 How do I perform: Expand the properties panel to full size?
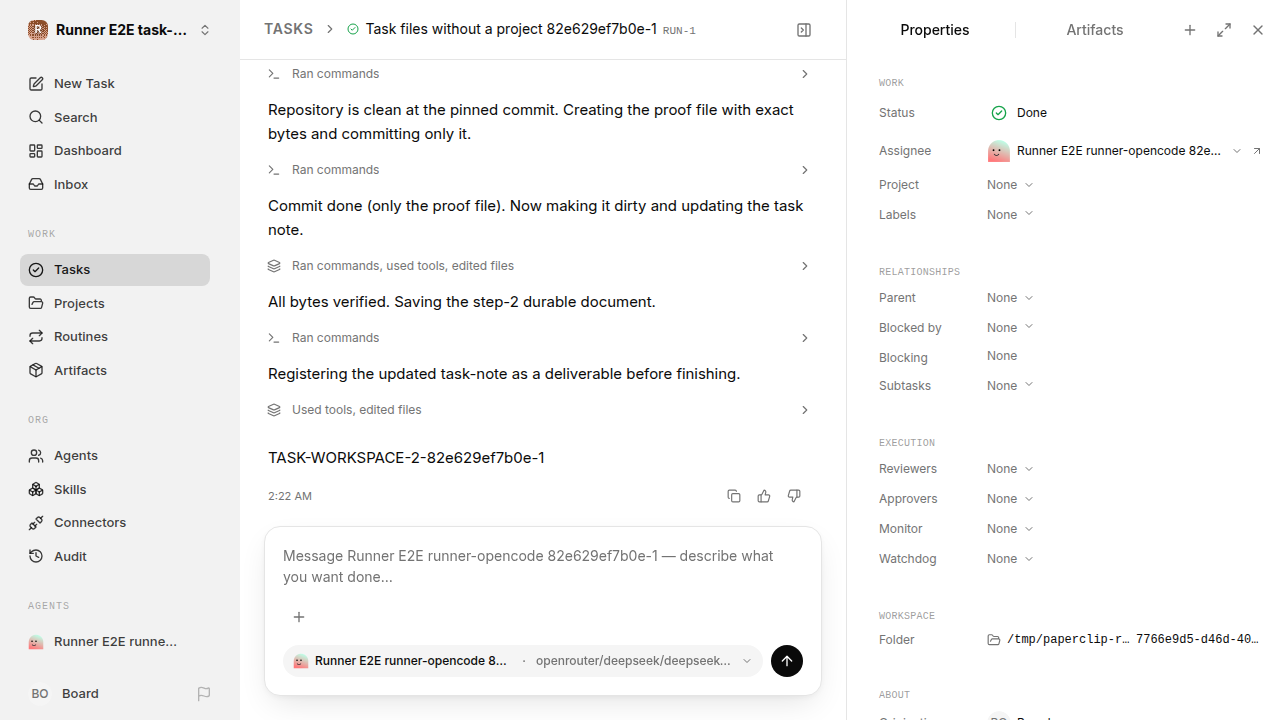(x=1224, y=30)
